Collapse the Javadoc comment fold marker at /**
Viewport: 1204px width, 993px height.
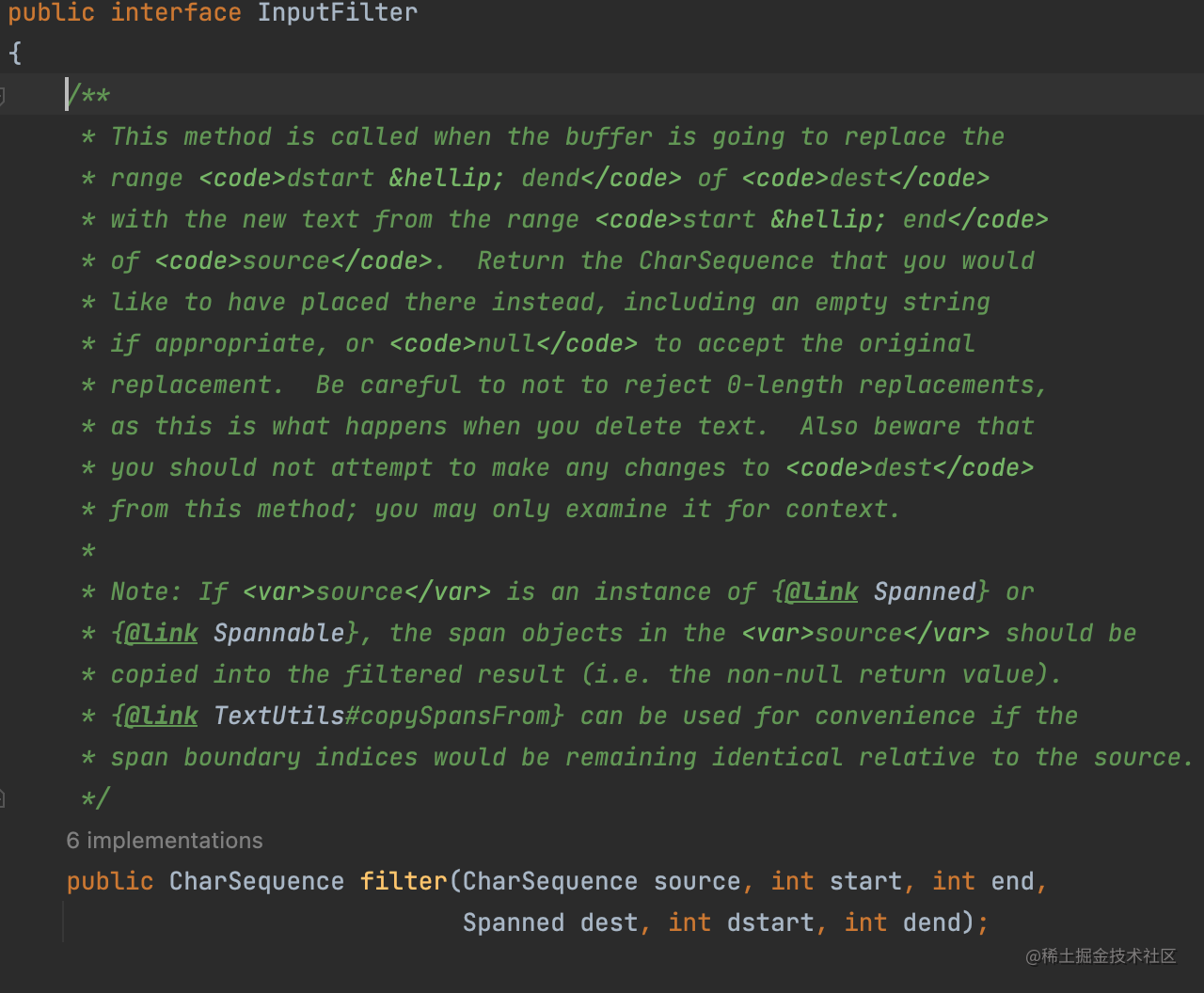3,95
